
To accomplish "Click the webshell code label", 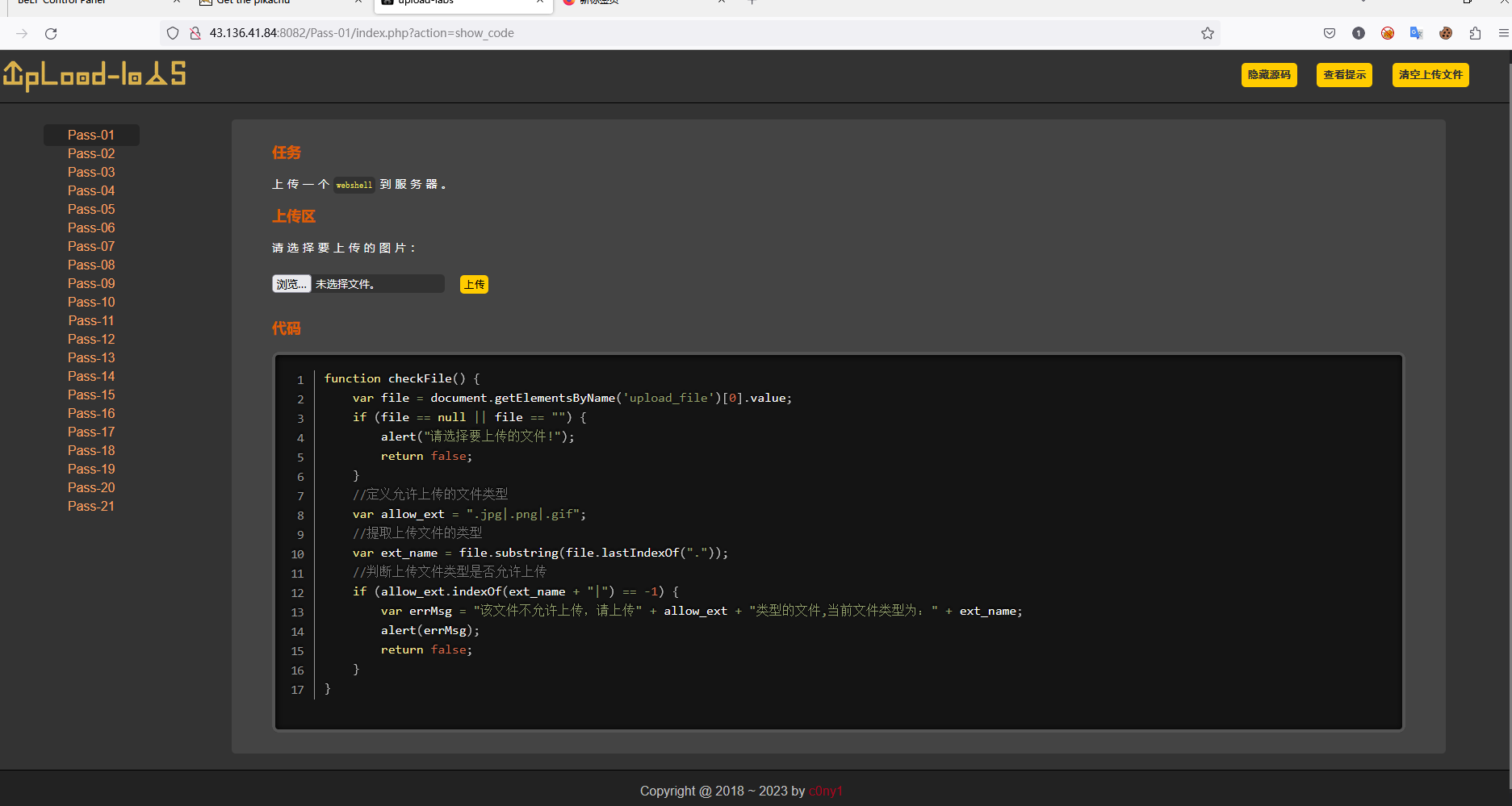I will tap(354, 185).
